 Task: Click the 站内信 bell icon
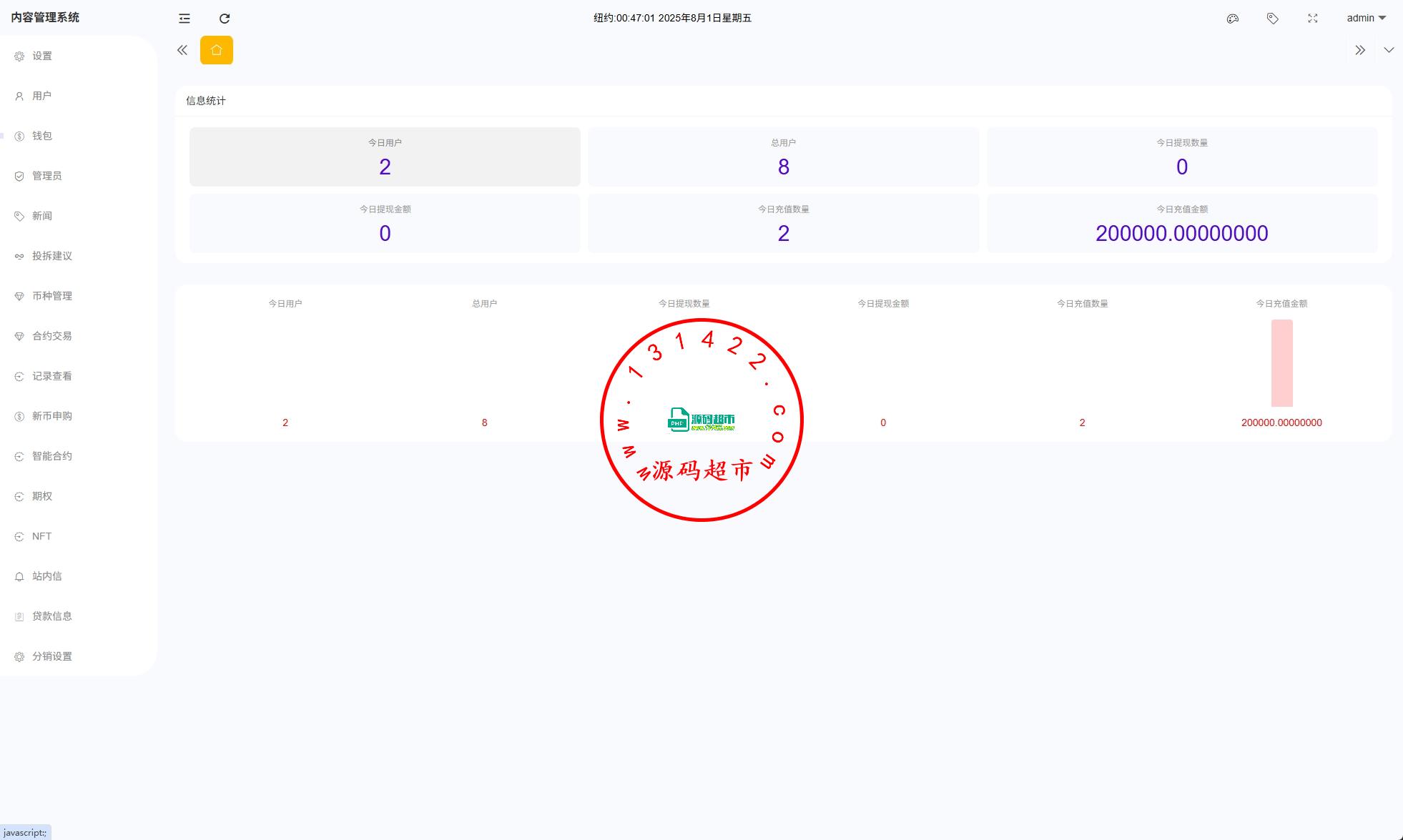19,576
